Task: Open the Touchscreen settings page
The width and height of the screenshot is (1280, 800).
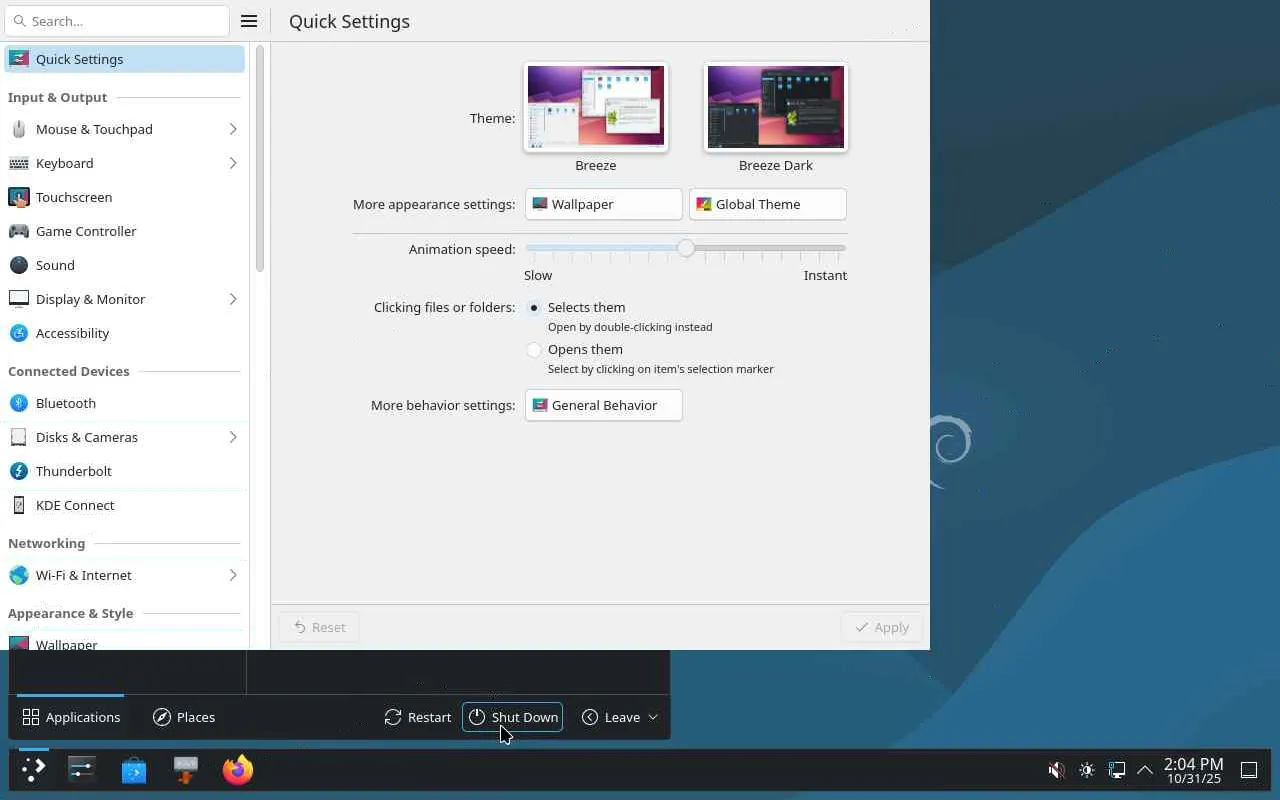Action: tap(126, 197)
